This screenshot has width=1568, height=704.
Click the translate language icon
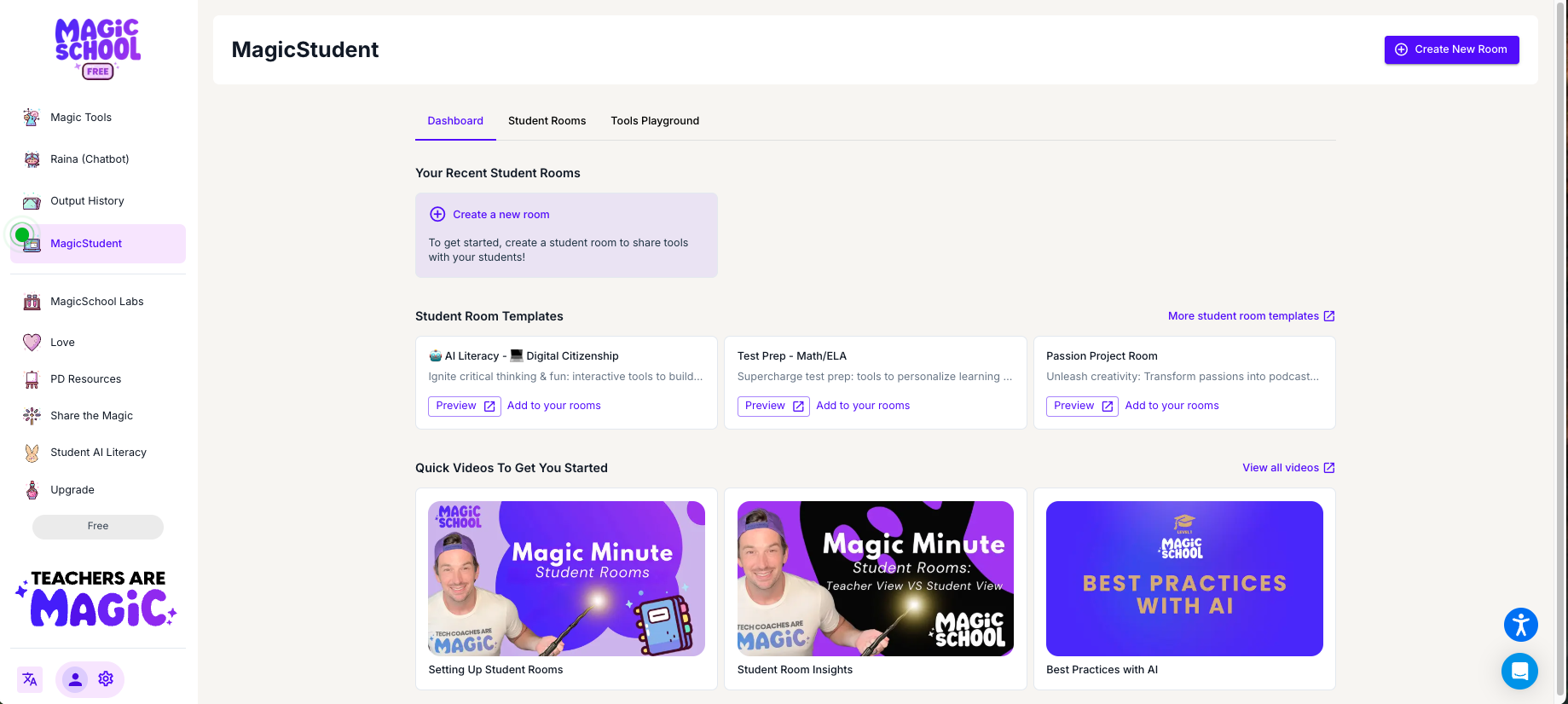coord(30,679)
